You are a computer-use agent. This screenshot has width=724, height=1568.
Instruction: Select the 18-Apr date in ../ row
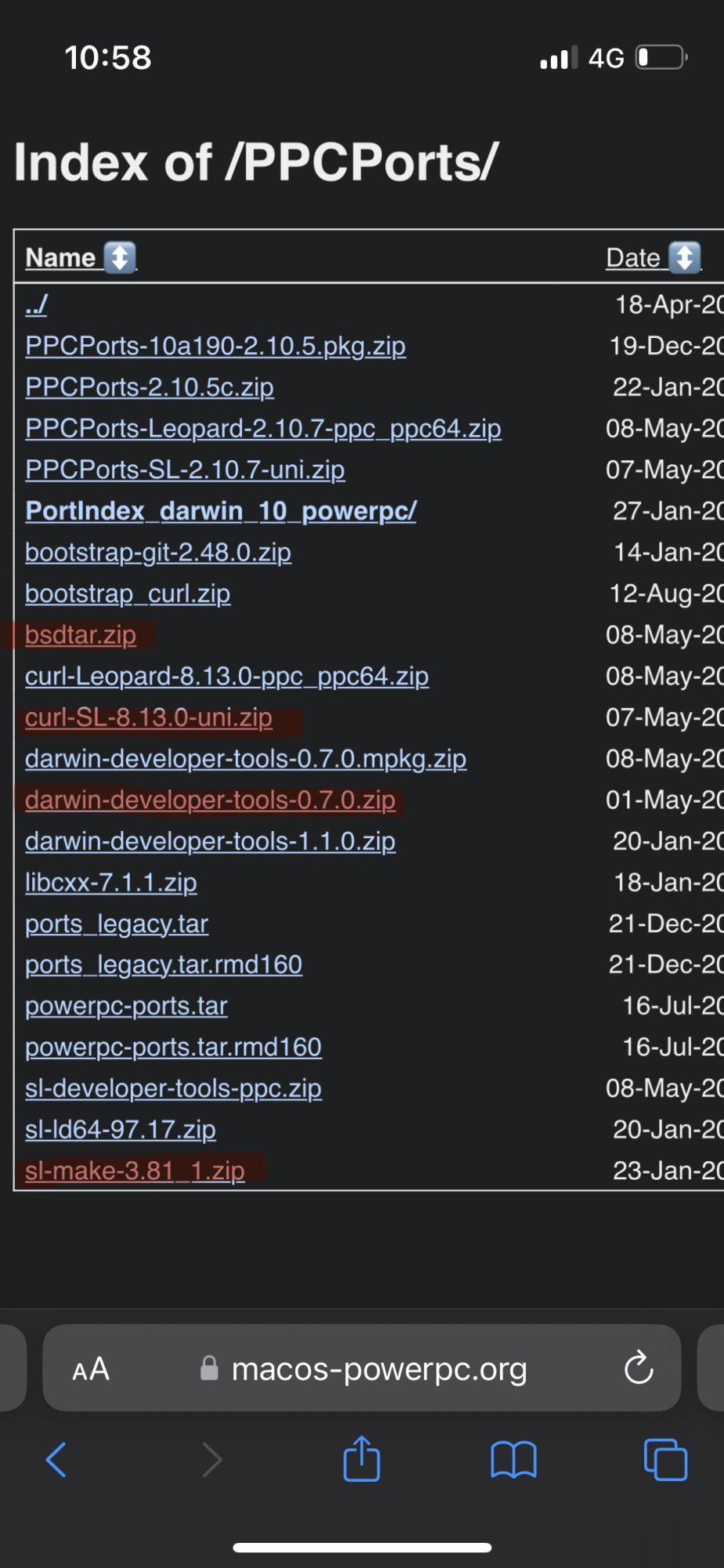tap(669, 304)
